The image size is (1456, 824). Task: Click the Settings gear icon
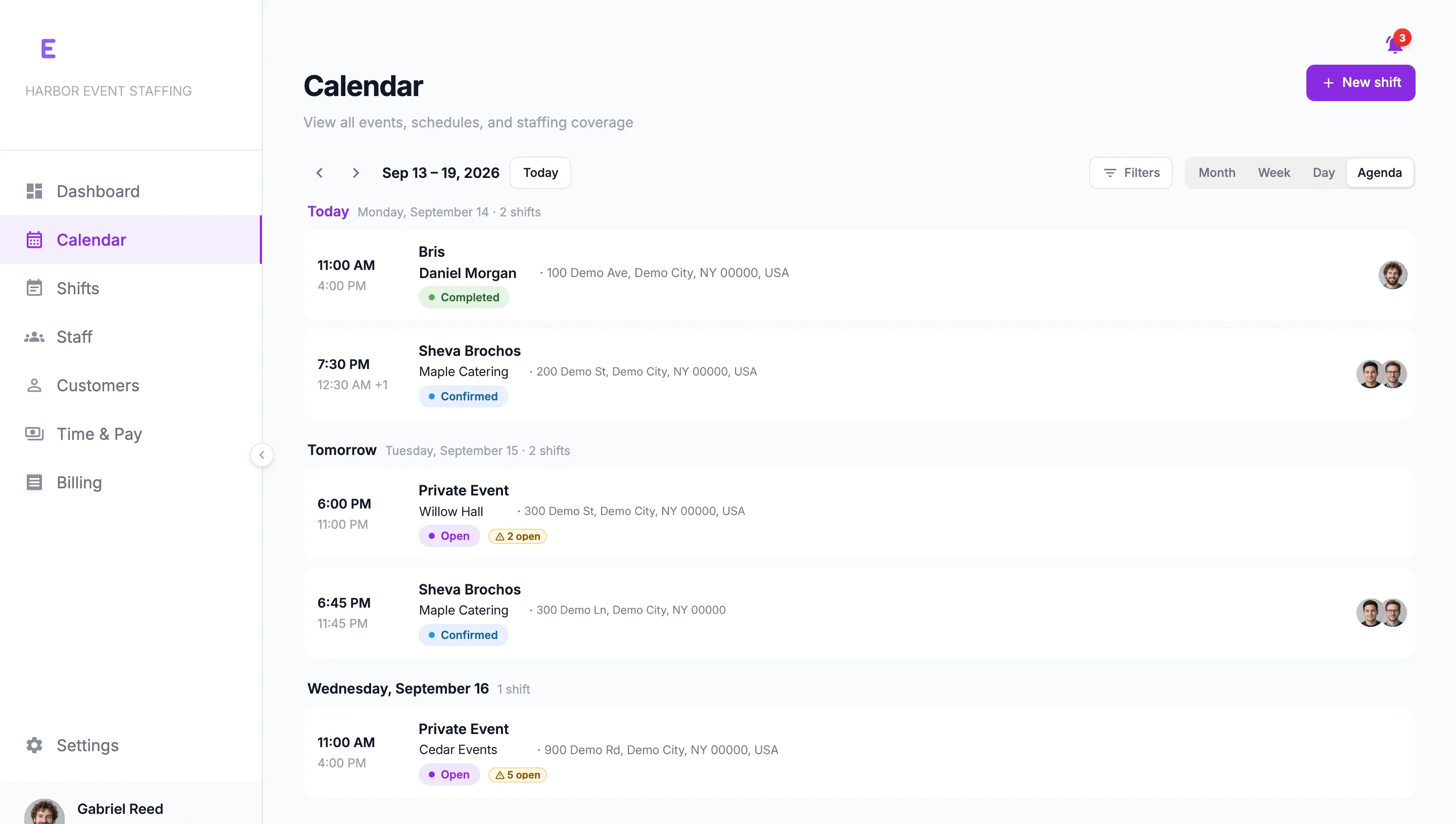(x=34, y=745)
